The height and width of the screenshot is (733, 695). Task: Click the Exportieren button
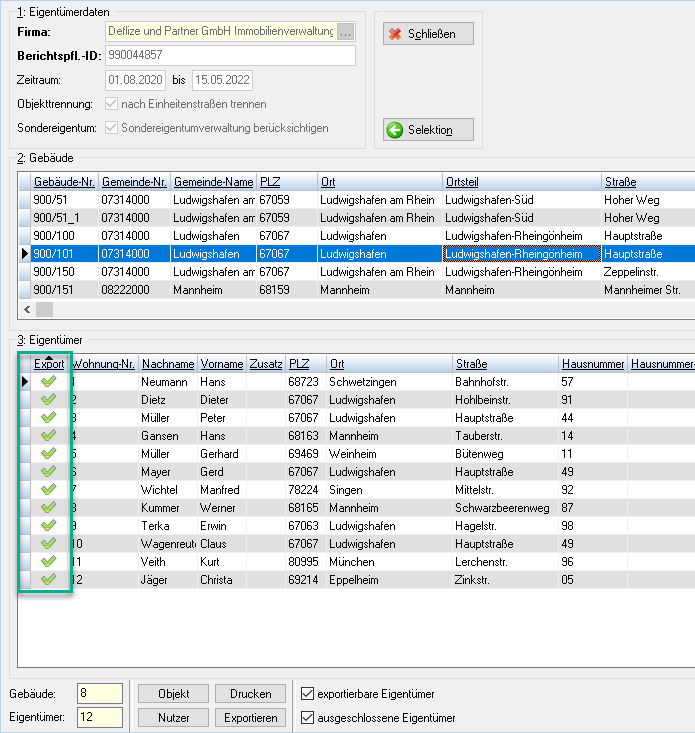[251, 718]
